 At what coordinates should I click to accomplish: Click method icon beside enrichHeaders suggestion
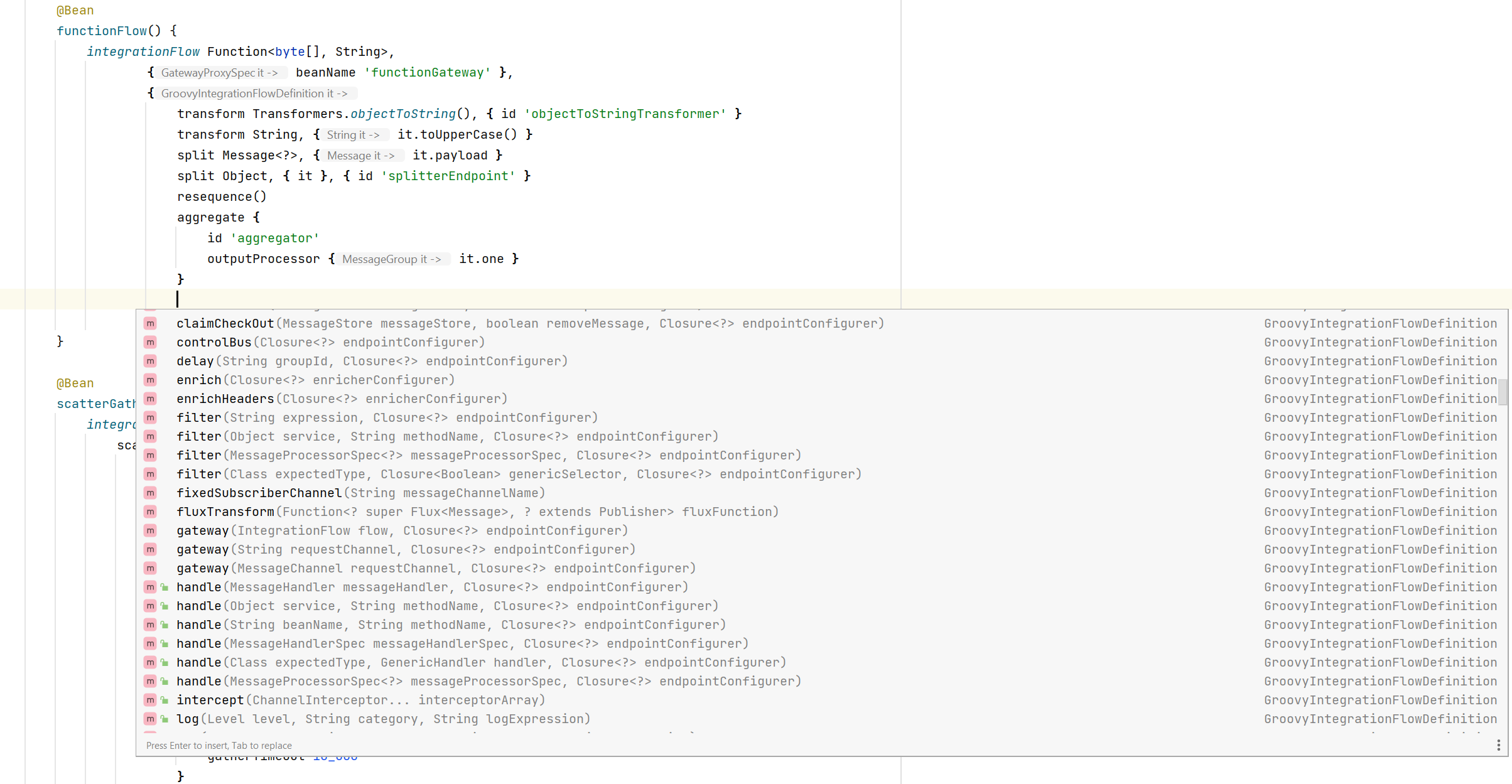tap(150, 399)
